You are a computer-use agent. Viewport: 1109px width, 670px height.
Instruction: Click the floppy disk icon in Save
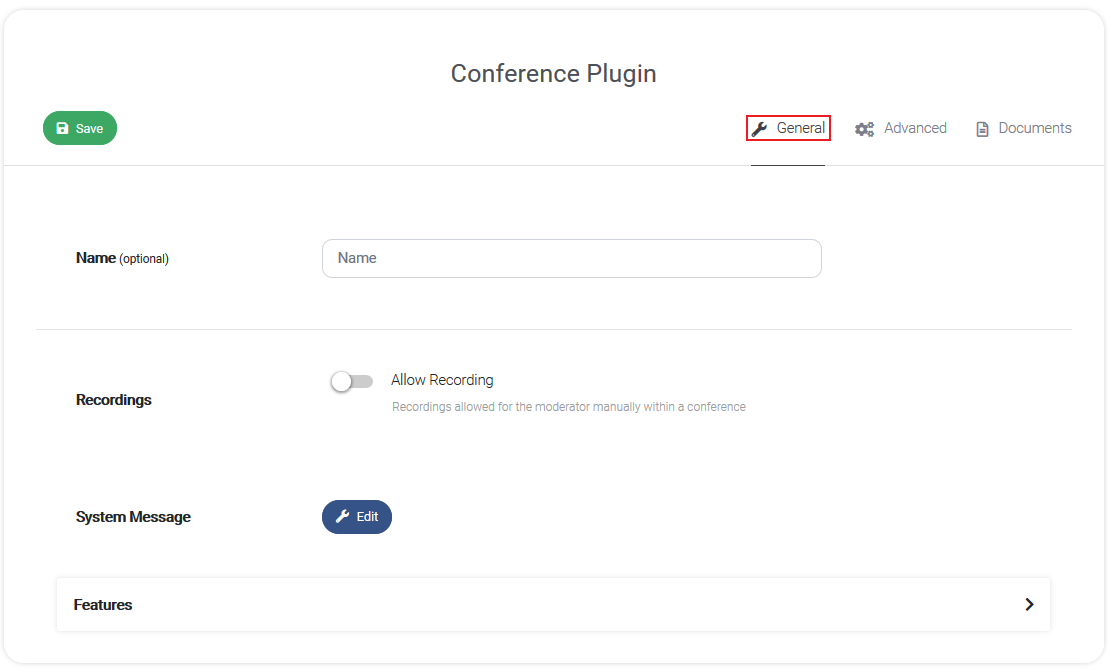click(62, 128)
